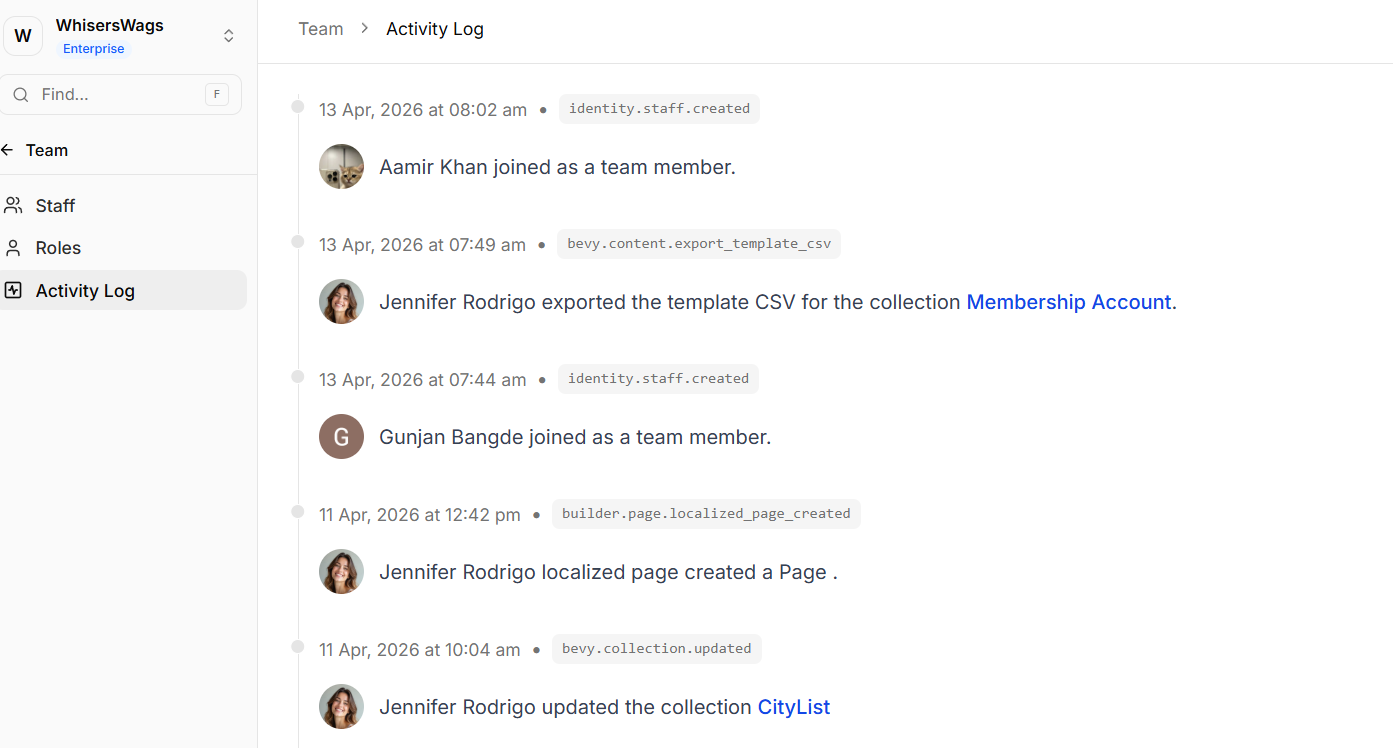Click Jennifer Rodrigo's avatar on CSV export entry
This screenshot has height=748, width=1393.
[341, 302]
